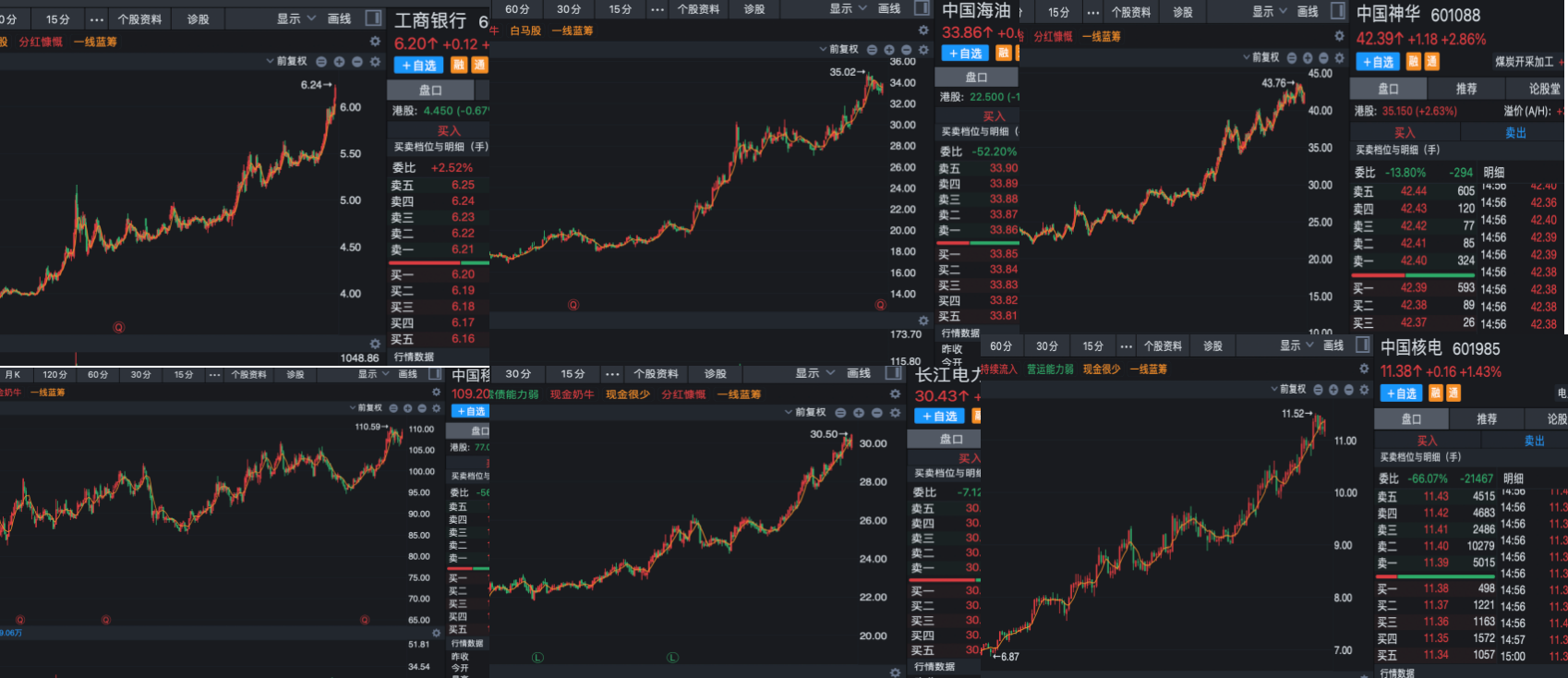1568x678 pixels.
Task: Click the Q marker on 工商银行 chart
Action: [x=118, y=327]
